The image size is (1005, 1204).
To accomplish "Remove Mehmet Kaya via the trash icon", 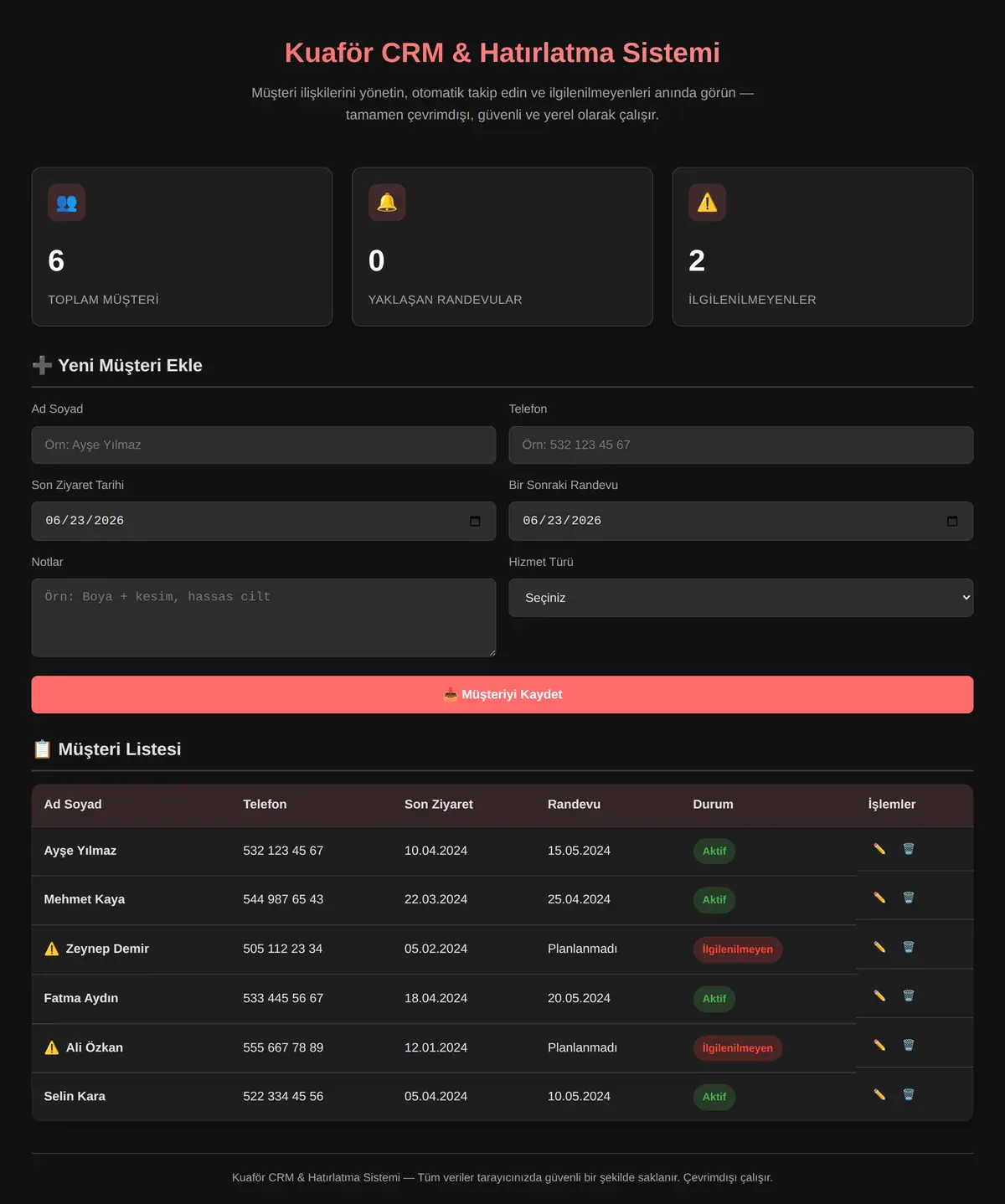I will point(909,898).
